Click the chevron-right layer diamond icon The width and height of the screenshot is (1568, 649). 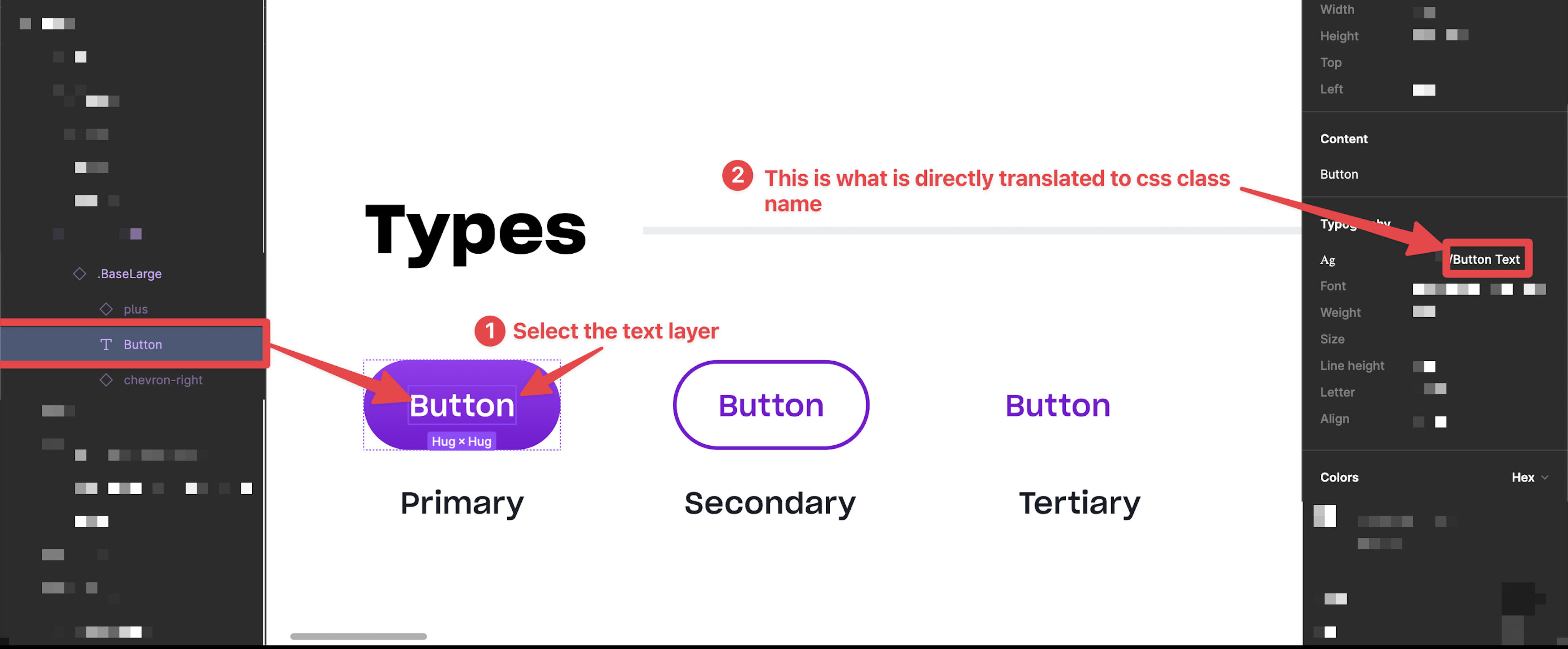pyautogui.click(x=107, y=379)
